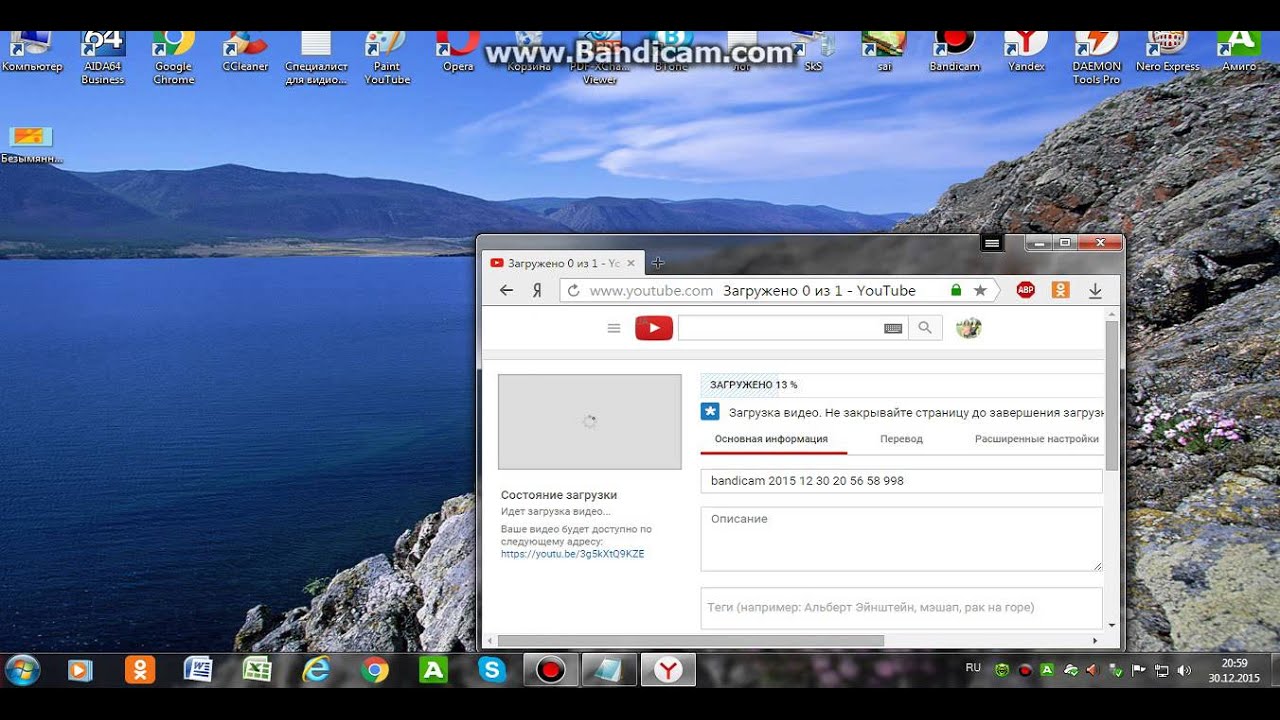1280x720 pixels.
Task: Open Excel from the taskbar
Action: [x=257, y=670]
